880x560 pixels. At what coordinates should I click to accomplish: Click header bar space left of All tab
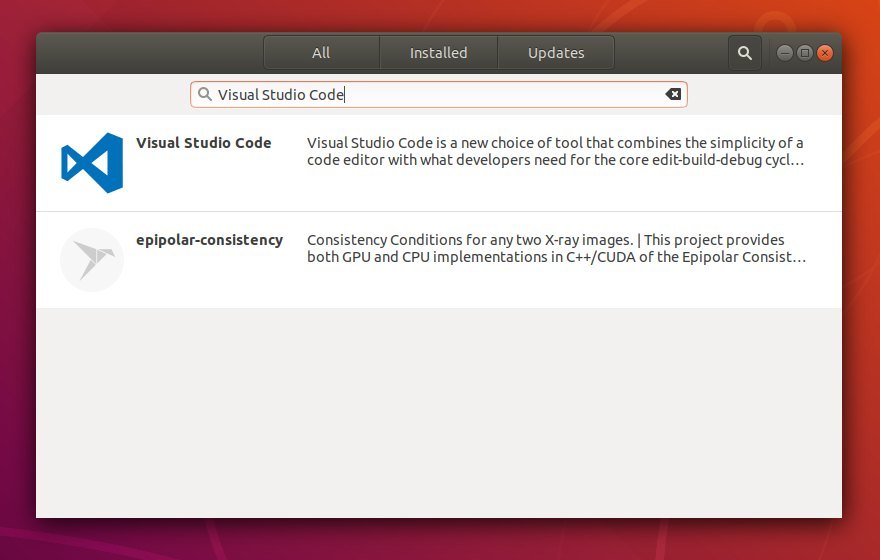coord(150,53)
